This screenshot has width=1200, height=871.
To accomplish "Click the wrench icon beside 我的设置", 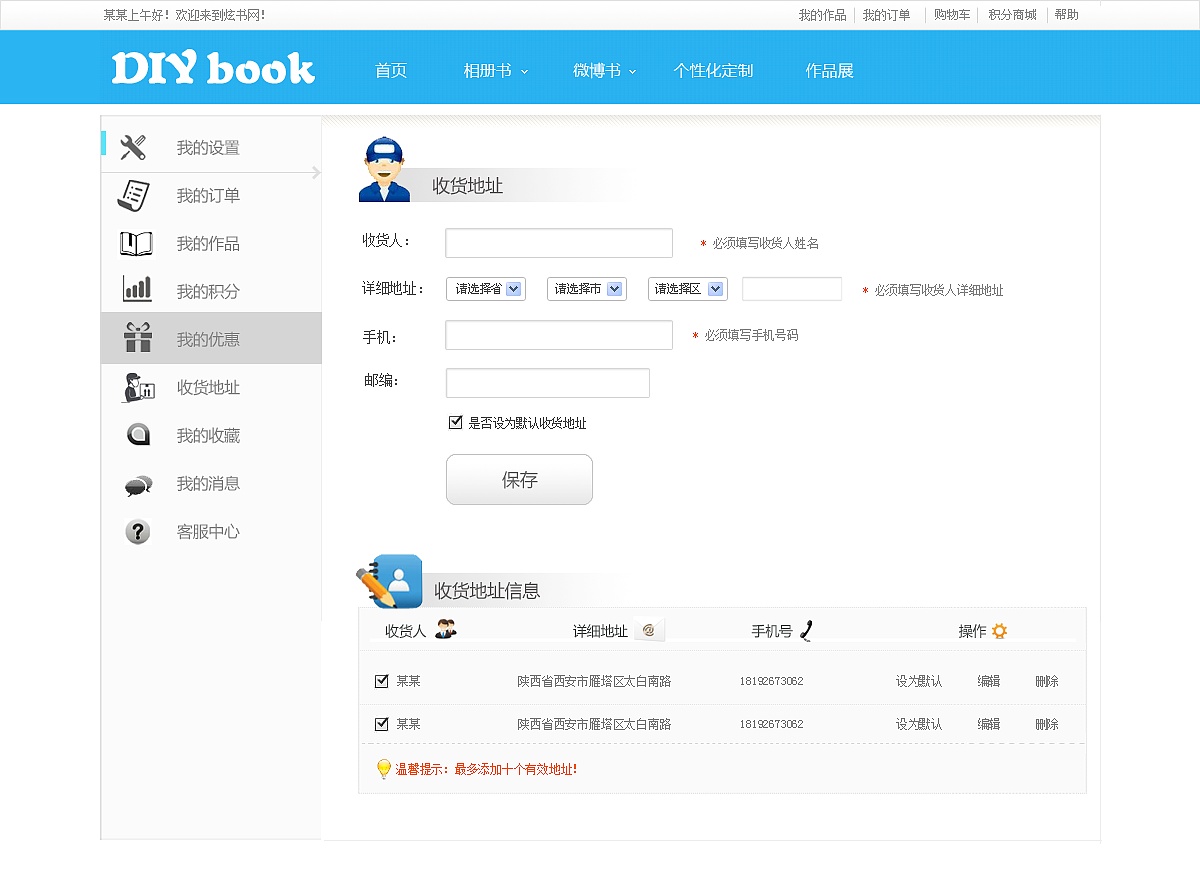I will 133,147.
